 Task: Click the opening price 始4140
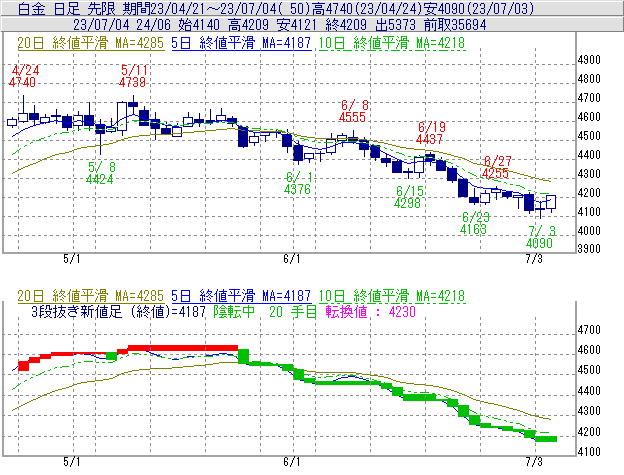coord(199,25)
